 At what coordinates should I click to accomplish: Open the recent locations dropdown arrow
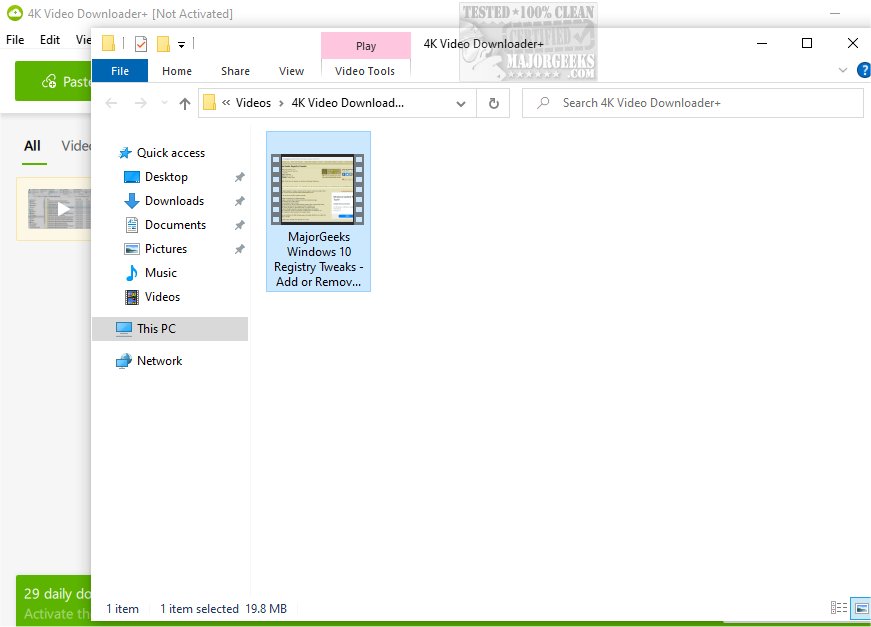click(164, 103)
